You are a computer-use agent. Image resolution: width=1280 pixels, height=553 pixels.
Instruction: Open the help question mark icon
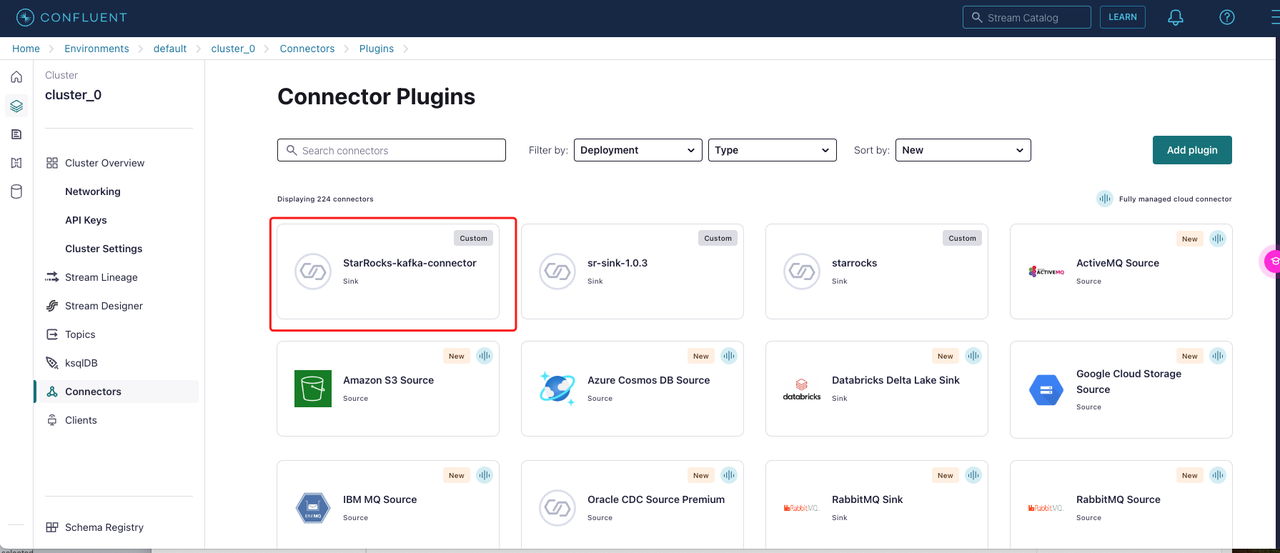pos(1227,18)
